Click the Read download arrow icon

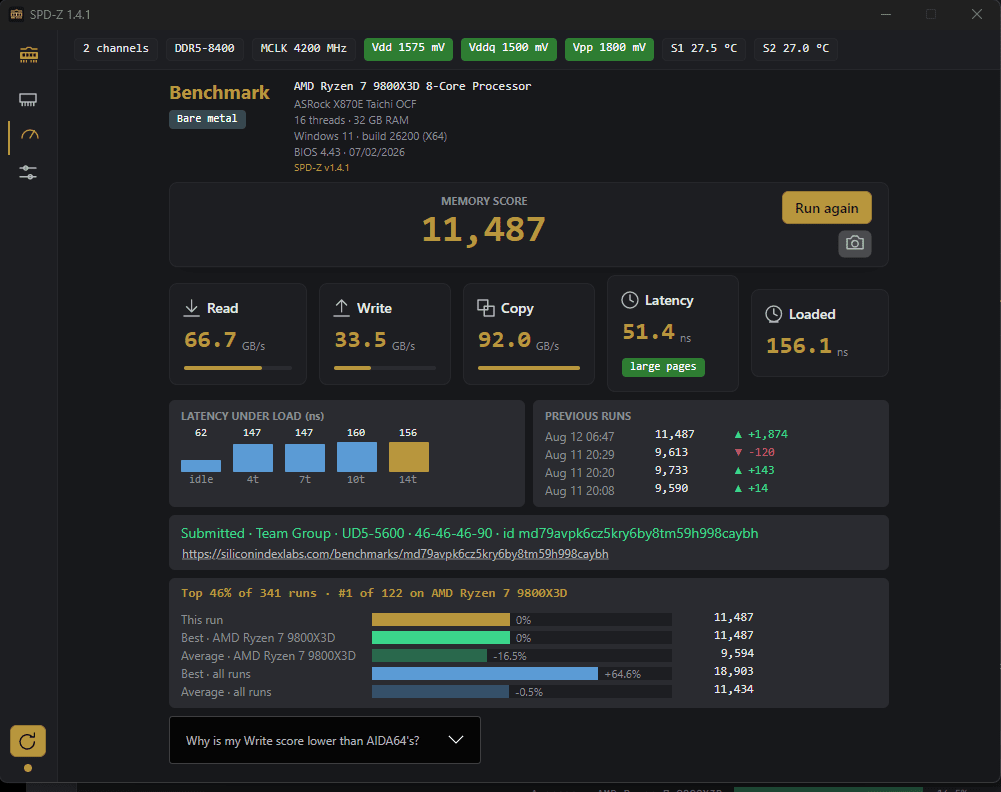(x=192, y=308)
